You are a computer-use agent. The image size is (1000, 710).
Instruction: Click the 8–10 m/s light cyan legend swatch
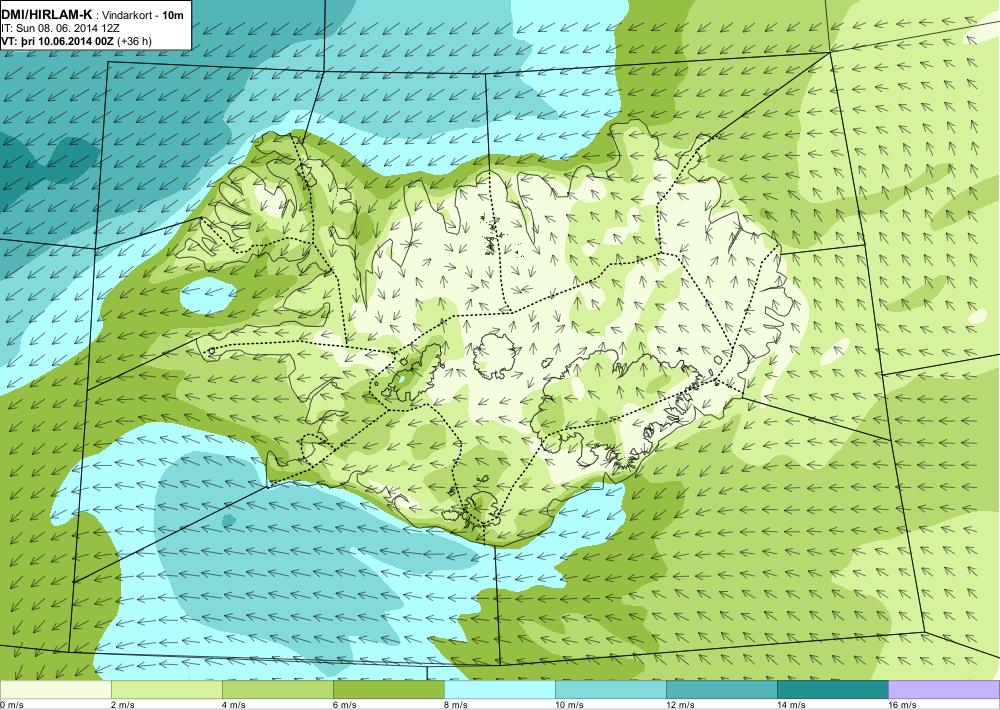(499, 690)
